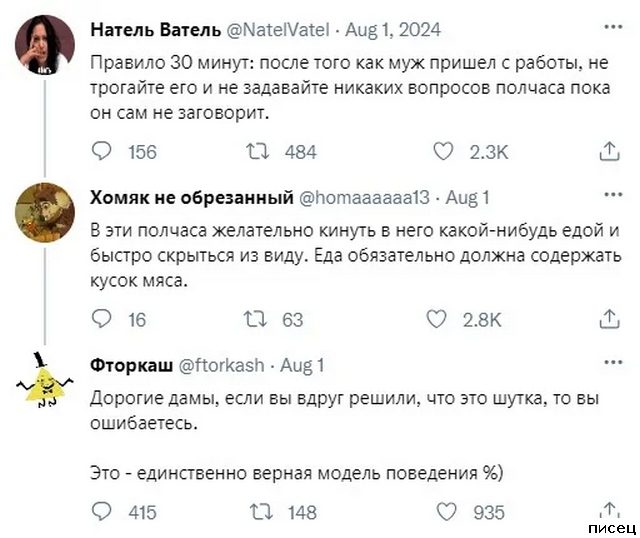Share Натель Ватель's tweet
This screenshot has height=538, width=640.
point(609,152)
